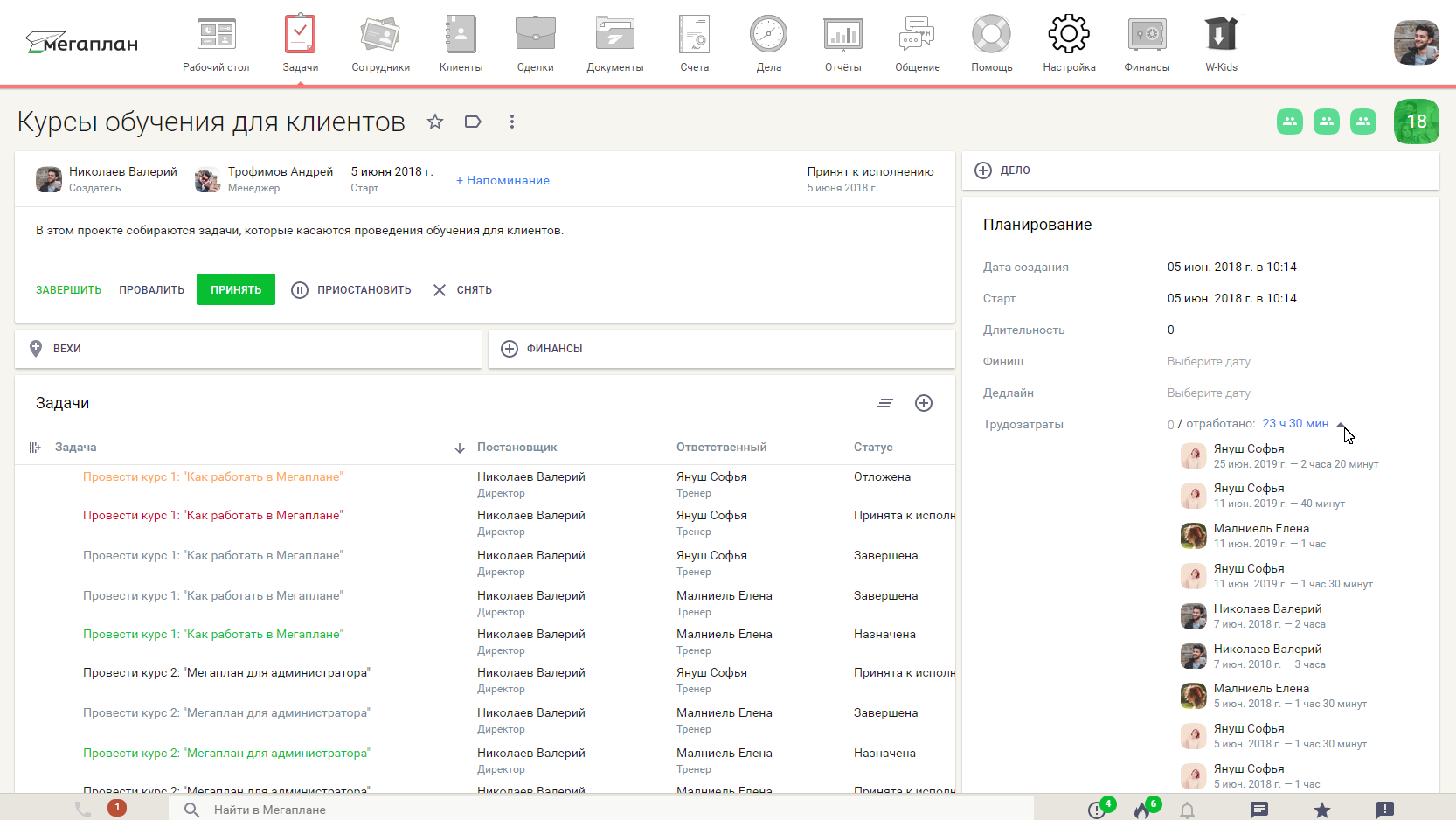Open favorites star in bottom bar

(1322, 810)
